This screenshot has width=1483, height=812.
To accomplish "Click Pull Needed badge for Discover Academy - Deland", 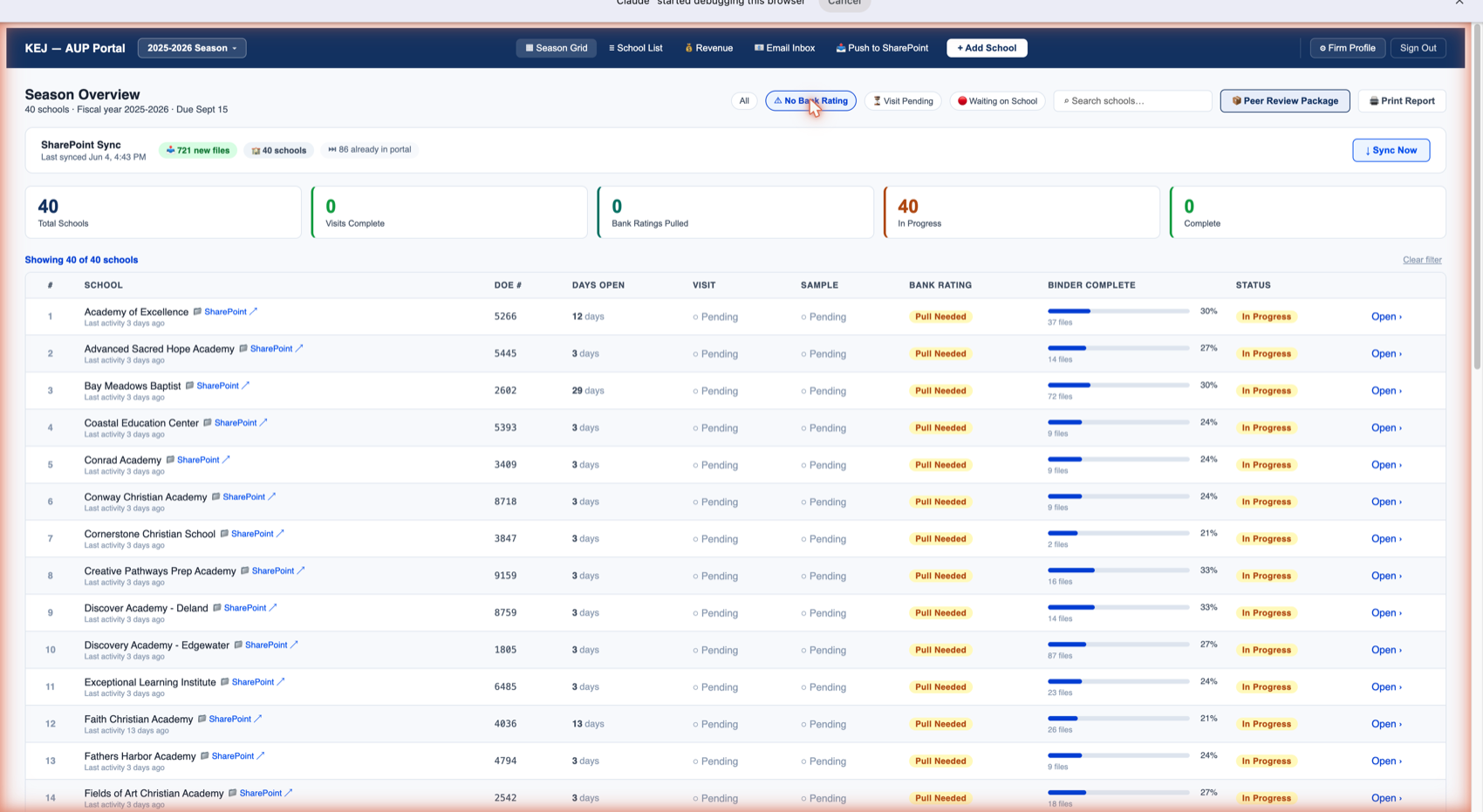I will [x=940, y=613].
